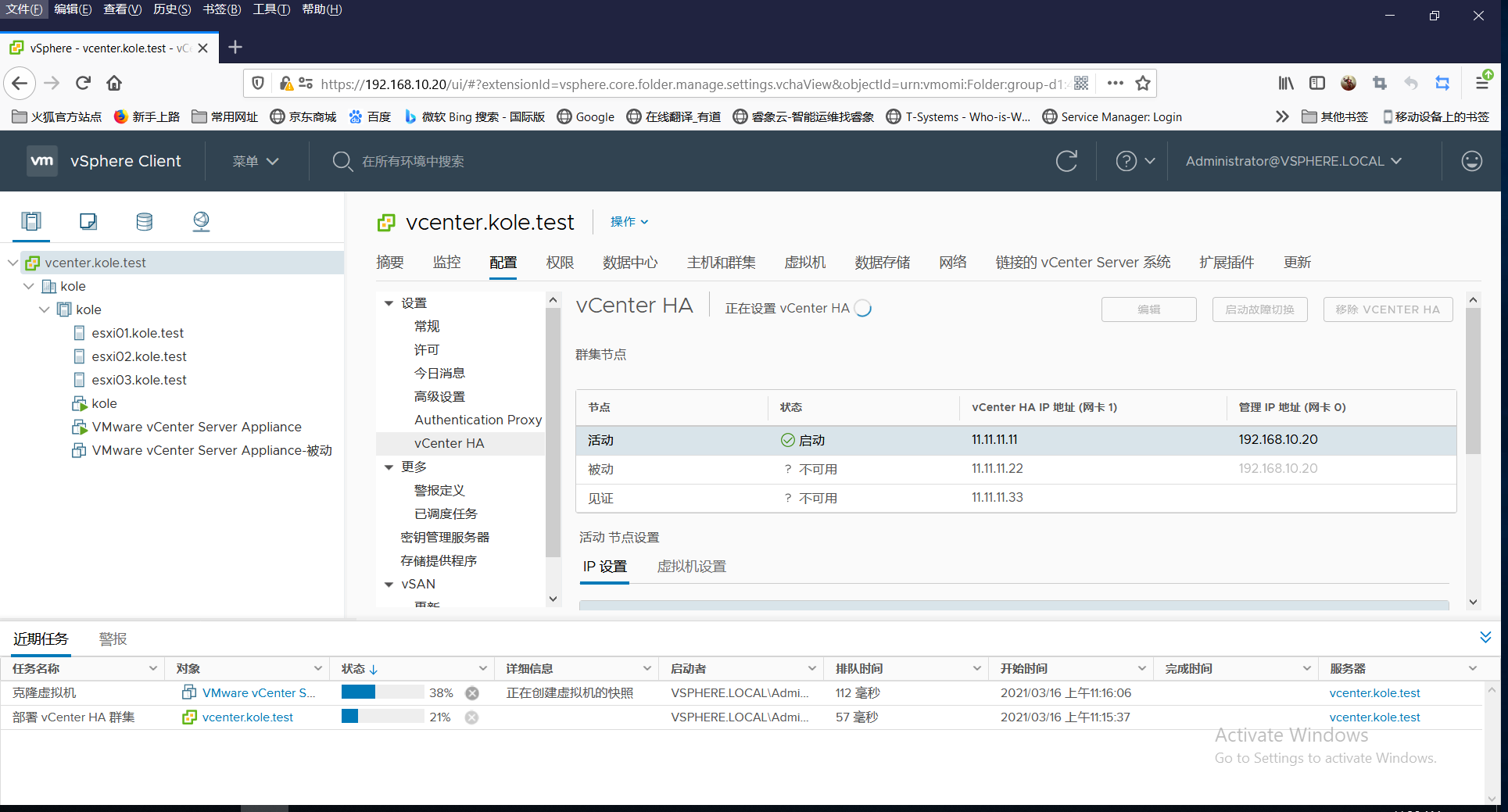Click the 启动故障切换 button
1508x812 pixels.
(x=1259, y=309)
